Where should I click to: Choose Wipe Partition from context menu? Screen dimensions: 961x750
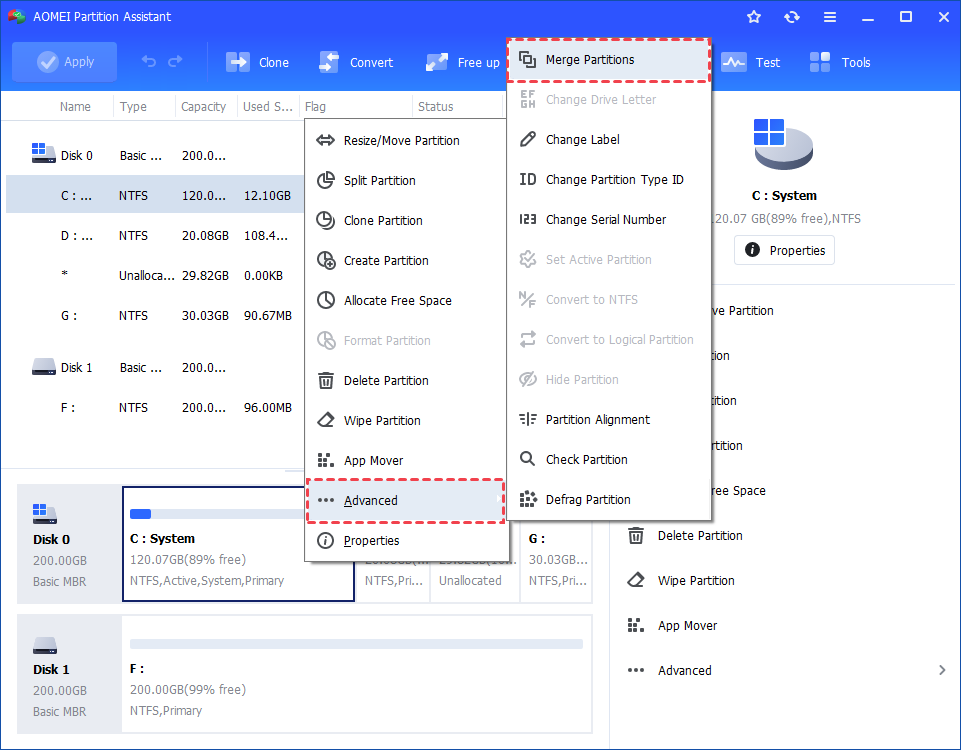(x=406, y=421)
